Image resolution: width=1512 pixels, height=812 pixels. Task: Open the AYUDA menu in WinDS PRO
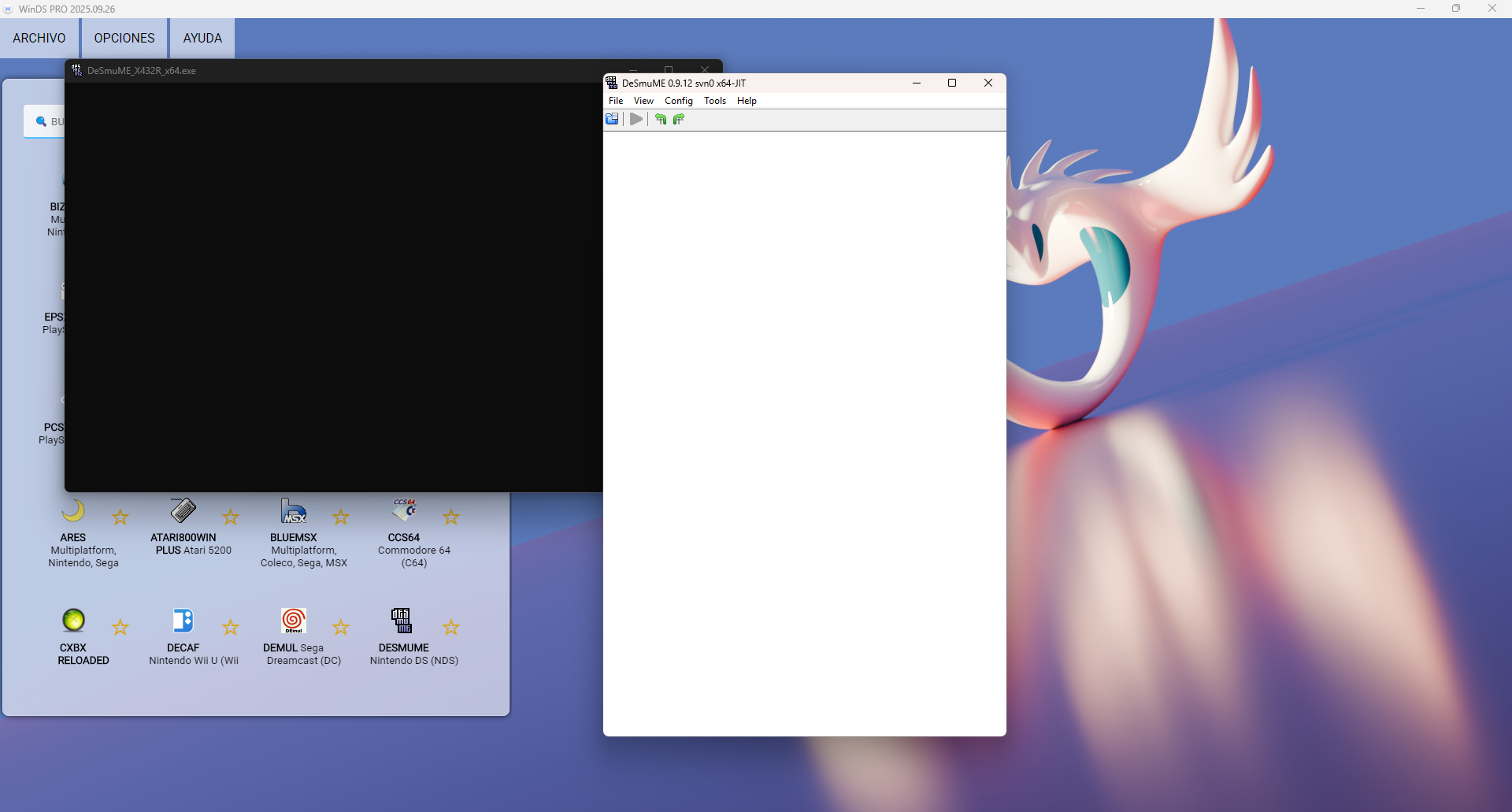(x=202, y=38)
